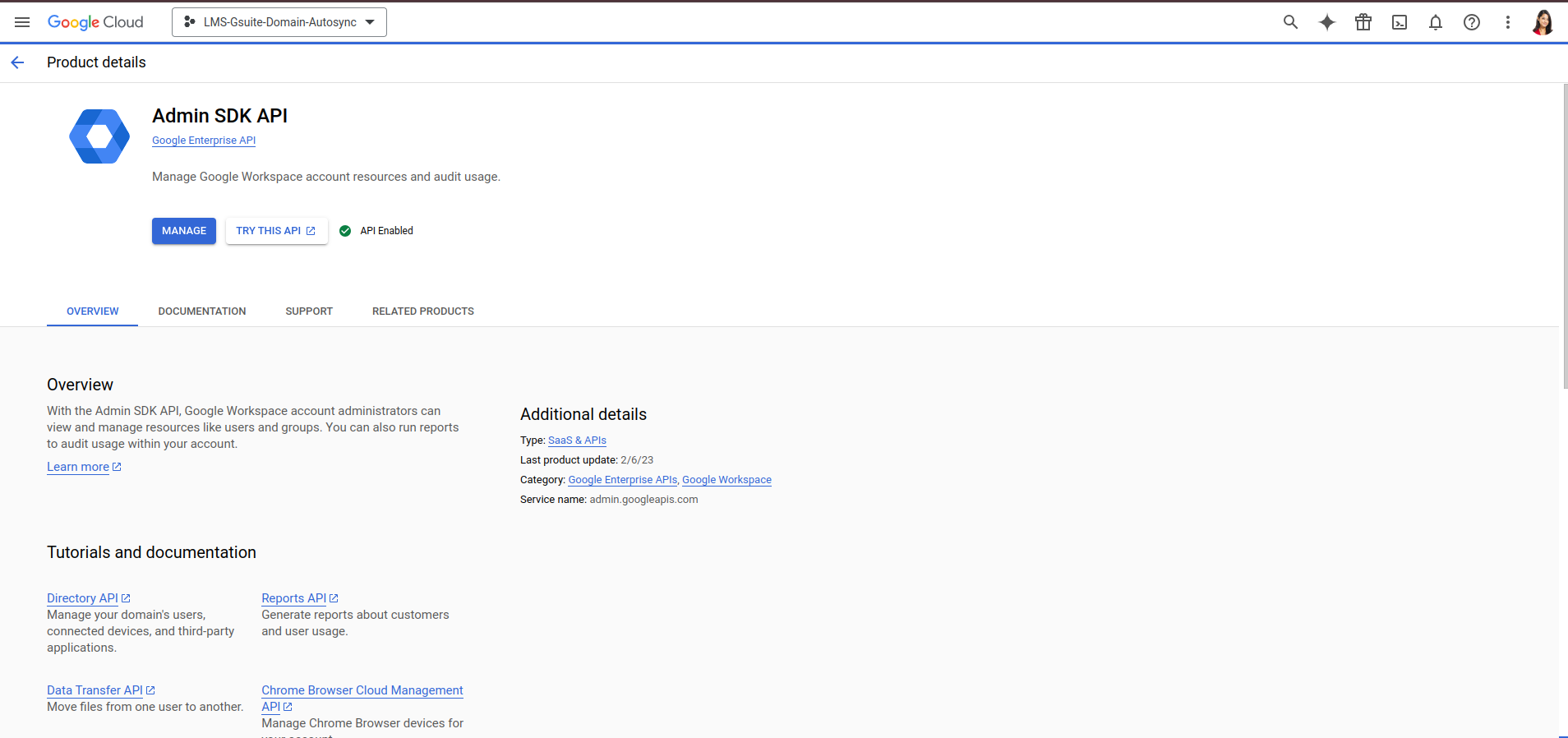The height and width of the screenshot is (738, 1568).
Task: Switch to the Related Products tab
Action: (x=423, y=311)
